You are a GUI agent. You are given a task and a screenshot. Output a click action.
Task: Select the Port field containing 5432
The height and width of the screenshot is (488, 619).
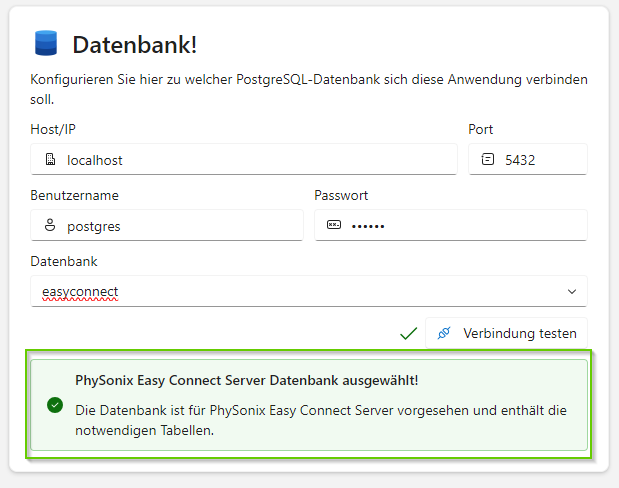[540, 159]
